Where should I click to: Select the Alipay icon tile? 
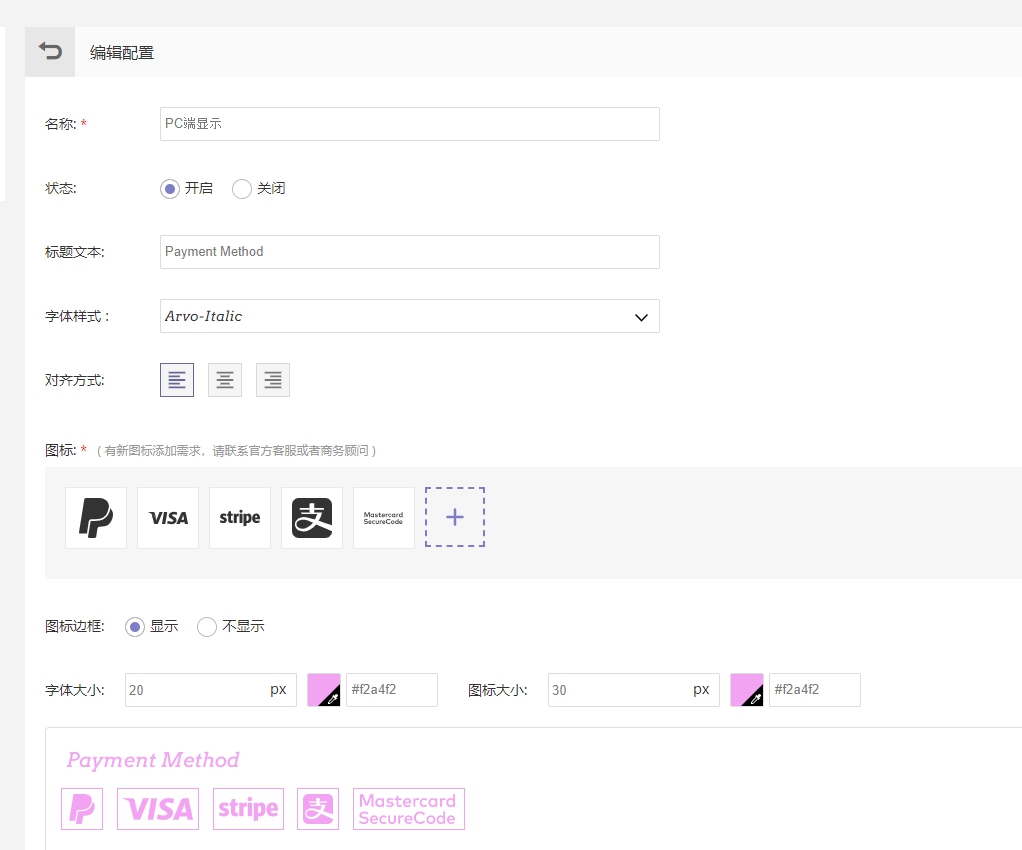coord(312,518)
